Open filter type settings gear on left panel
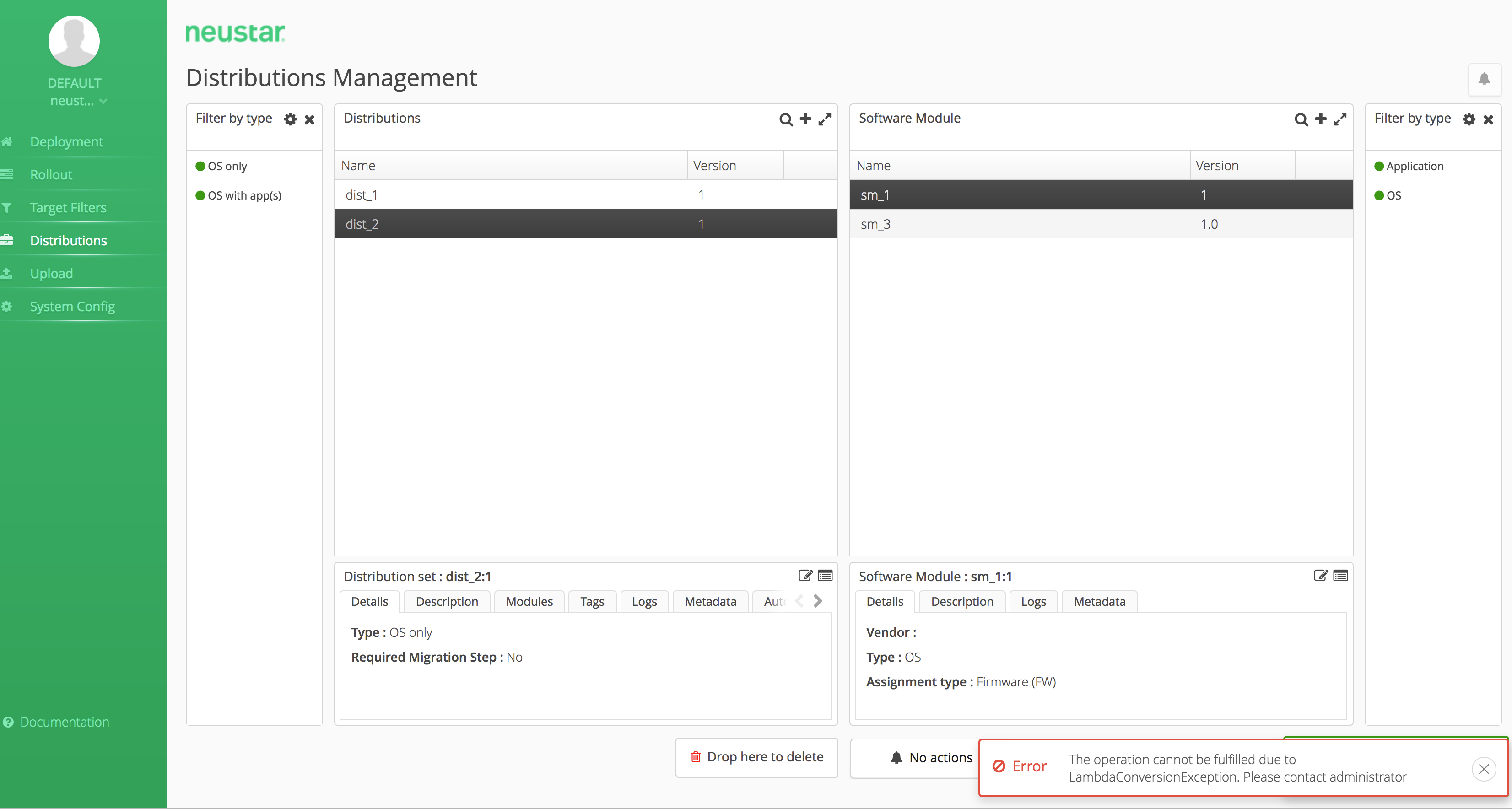Image resolution: width=1512 pixels, height=809 pixels. [290, 119]
